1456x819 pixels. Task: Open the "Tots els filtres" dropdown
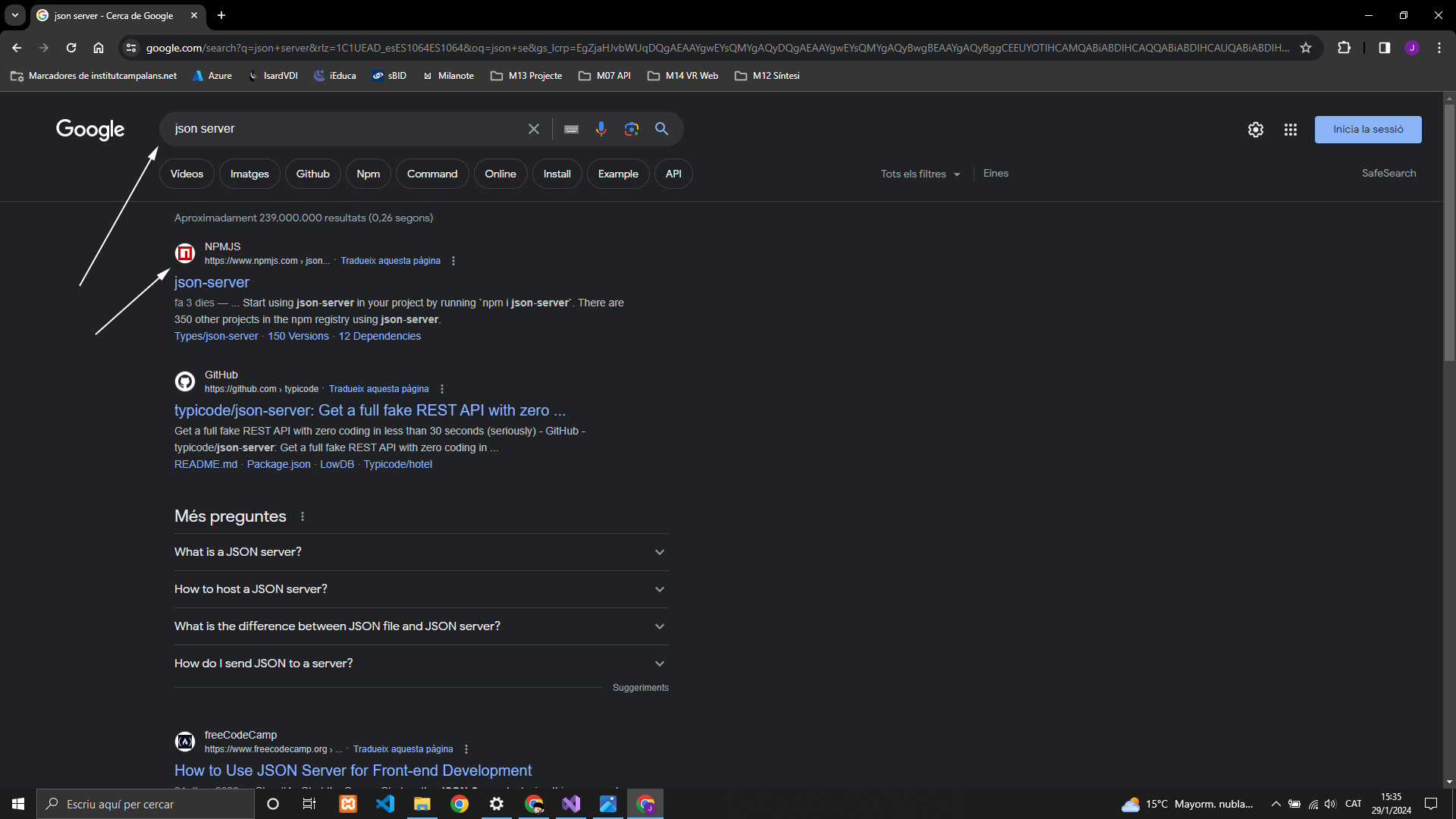[x=920, y=174]
